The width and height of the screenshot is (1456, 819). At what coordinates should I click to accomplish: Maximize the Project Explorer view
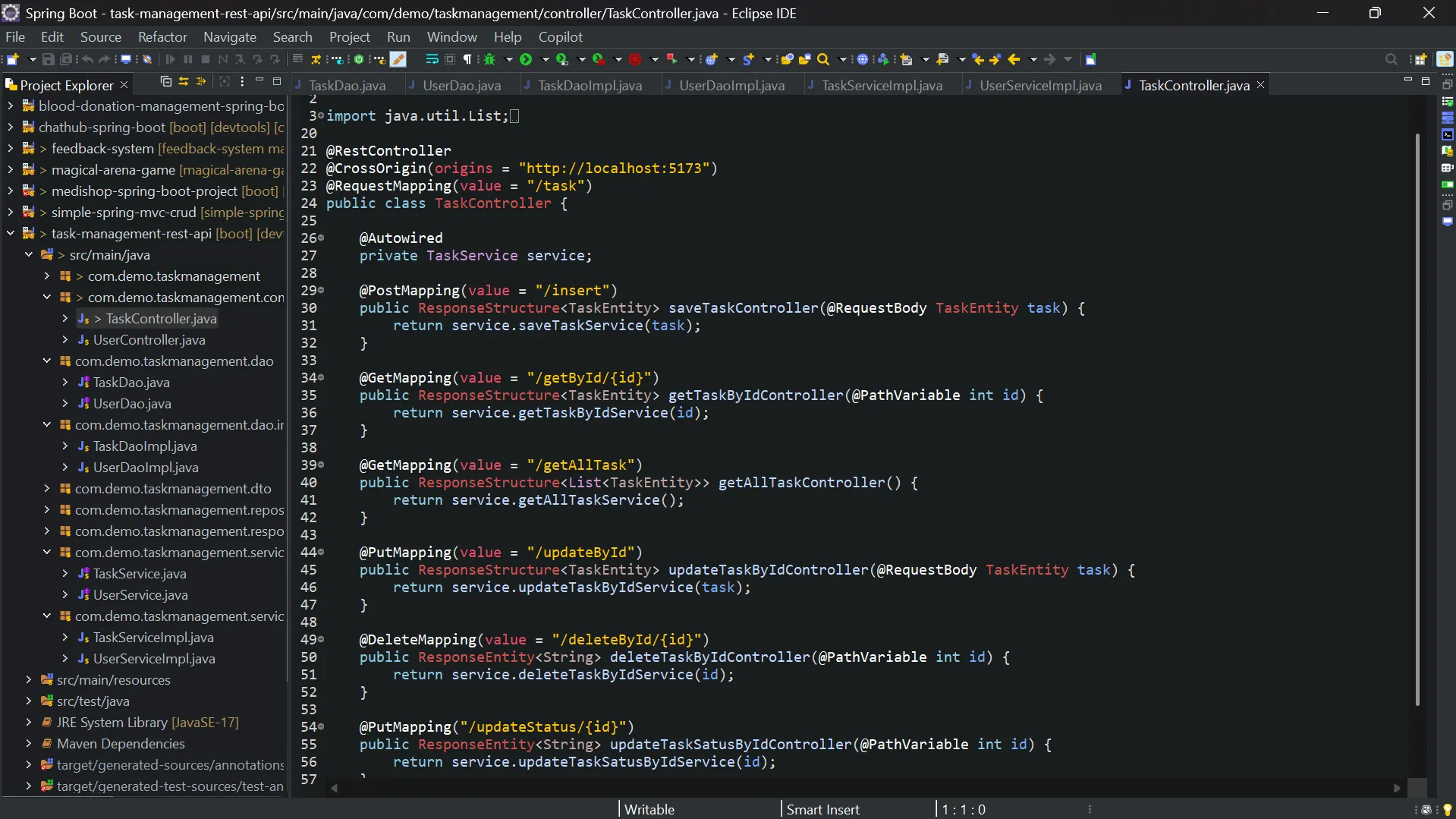click(x=277, y=81)
